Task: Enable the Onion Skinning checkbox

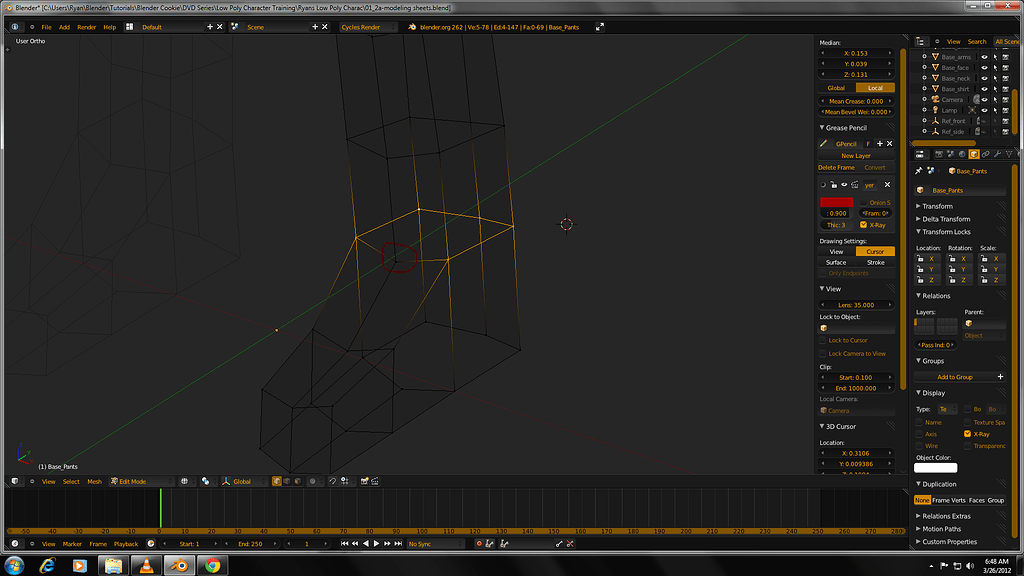Action: (863, 202)
